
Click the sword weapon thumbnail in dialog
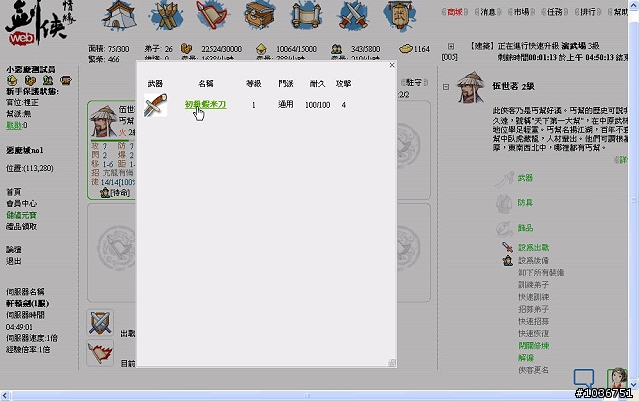(x=155, y=105)
